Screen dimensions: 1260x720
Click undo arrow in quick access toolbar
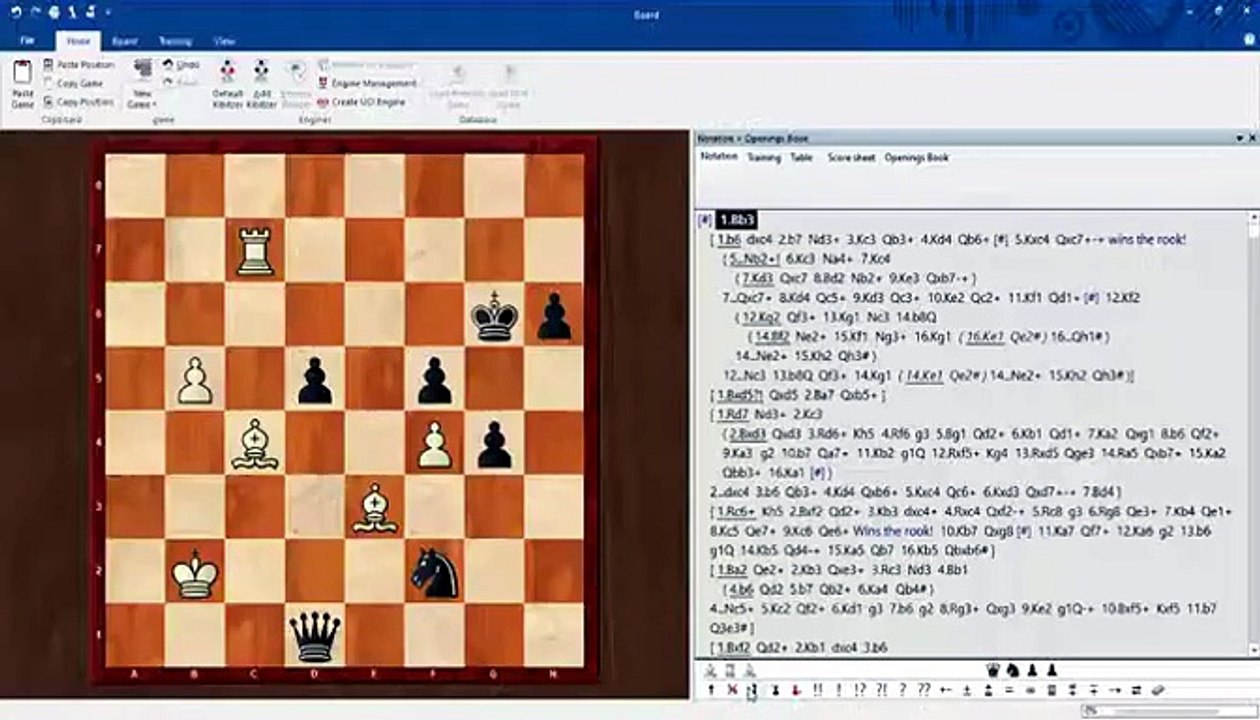[15, 12]
